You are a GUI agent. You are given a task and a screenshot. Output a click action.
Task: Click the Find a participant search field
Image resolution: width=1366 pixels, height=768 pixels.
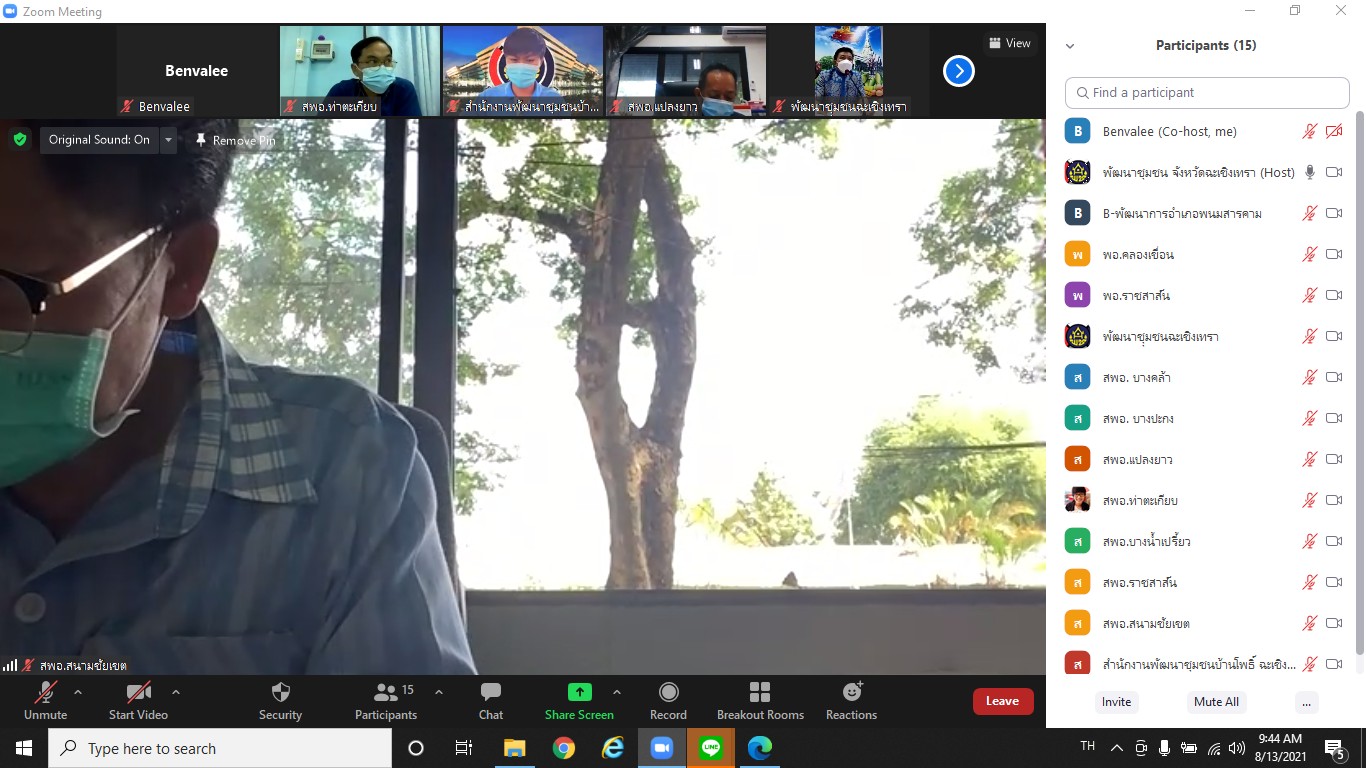pos(1207,93)
